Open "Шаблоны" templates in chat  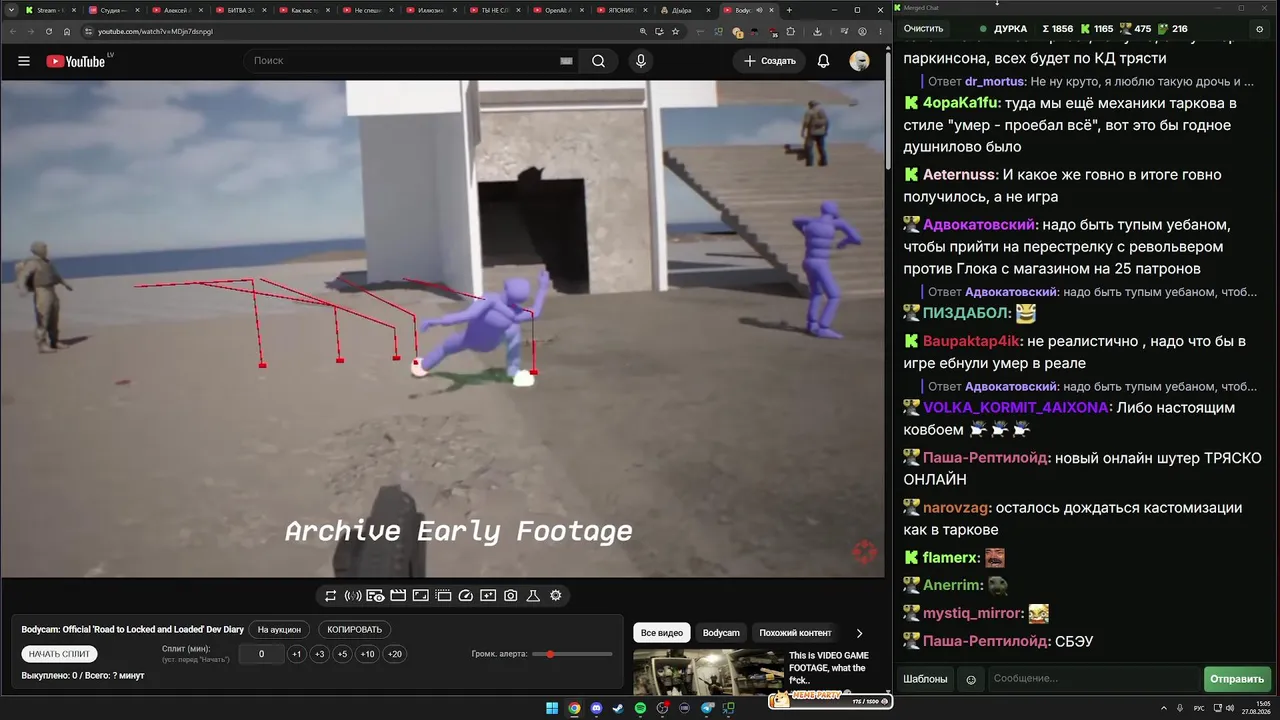tap(925, 679)
